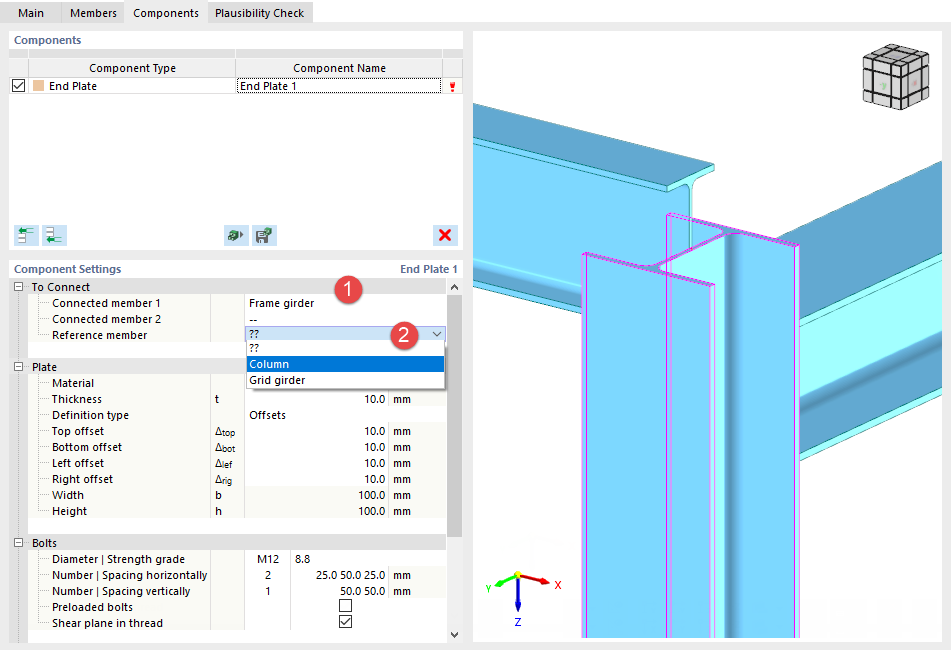Open the Reference member dropdown arrow
The image size is (951, 650).
[x=437, y=334]
